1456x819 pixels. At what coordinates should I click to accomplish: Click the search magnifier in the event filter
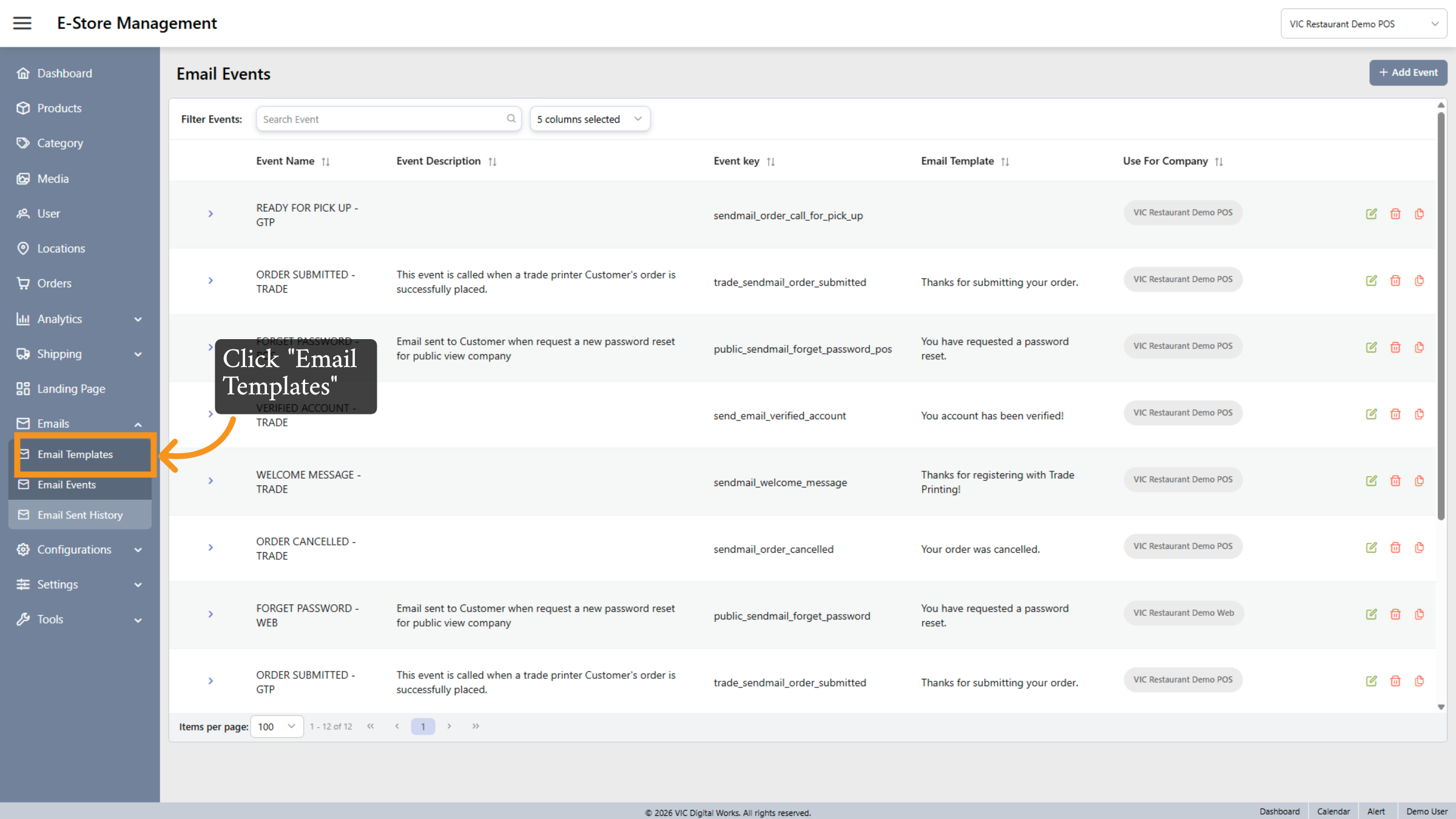511,119
